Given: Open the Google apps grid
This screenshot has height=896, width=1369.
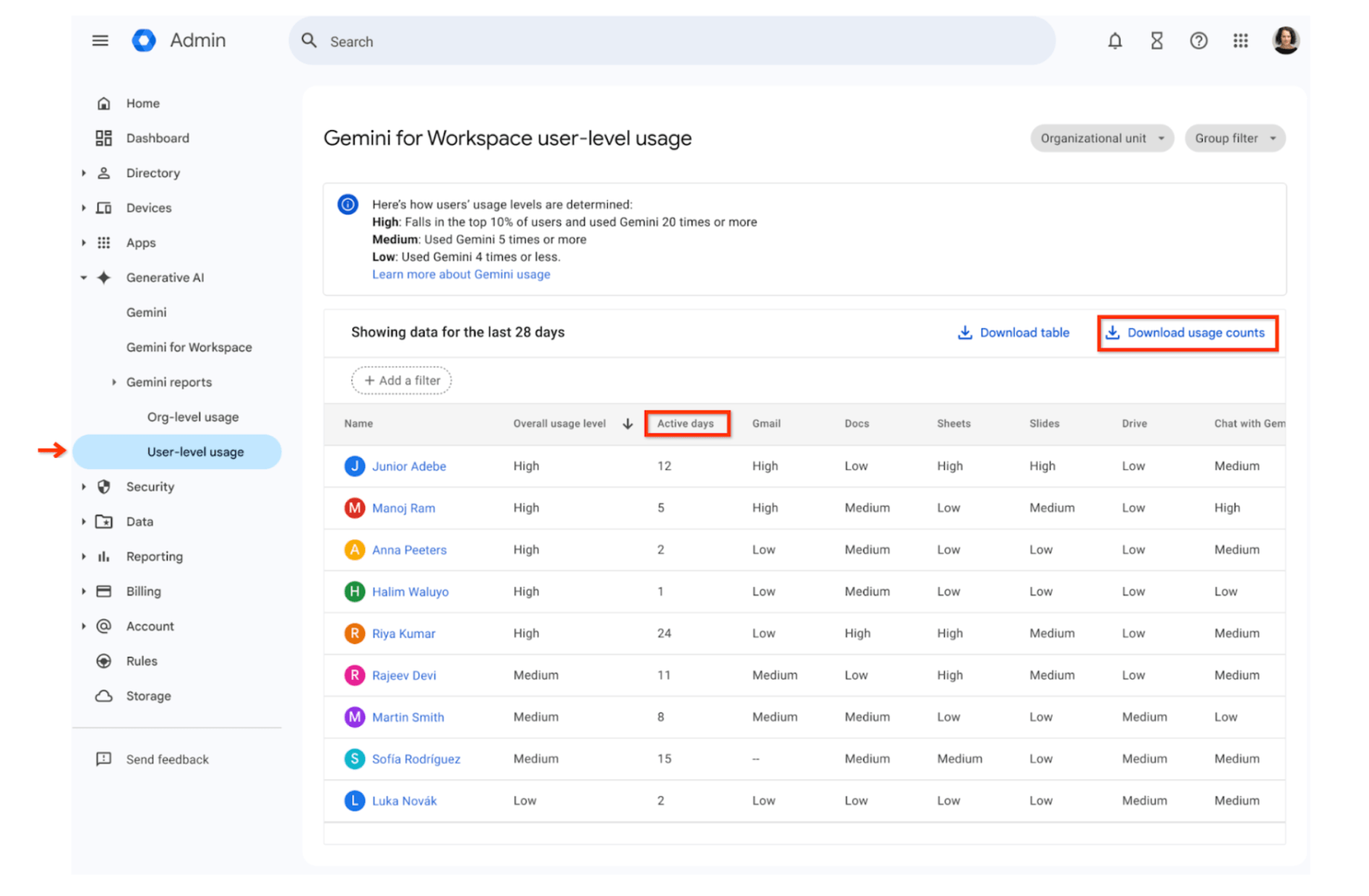Looking at the screenshot, I should 1240,41.
